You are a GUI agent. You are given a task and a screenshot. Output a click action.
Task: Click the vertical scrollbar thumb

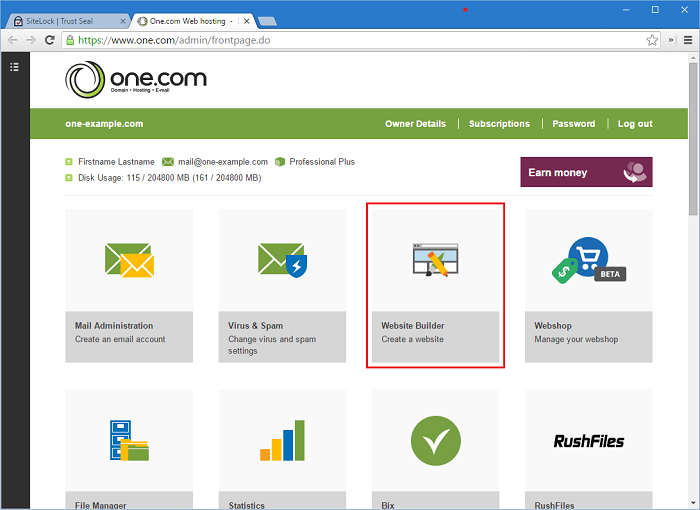pos(693,139)
